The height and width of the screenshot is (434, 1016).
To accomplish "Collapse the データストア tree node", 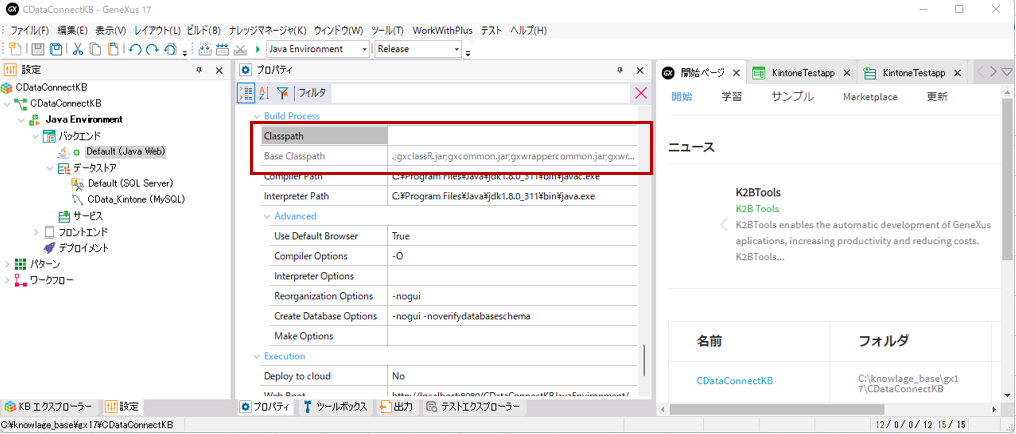I will [50, 168].
